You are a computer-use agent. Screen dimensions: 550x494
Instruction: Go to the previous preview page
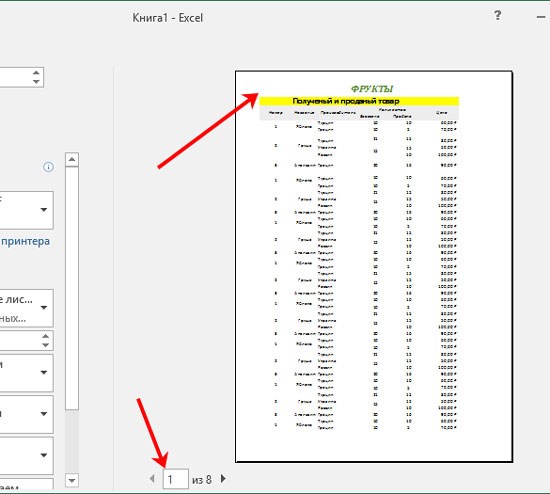[x=152, y=479]
